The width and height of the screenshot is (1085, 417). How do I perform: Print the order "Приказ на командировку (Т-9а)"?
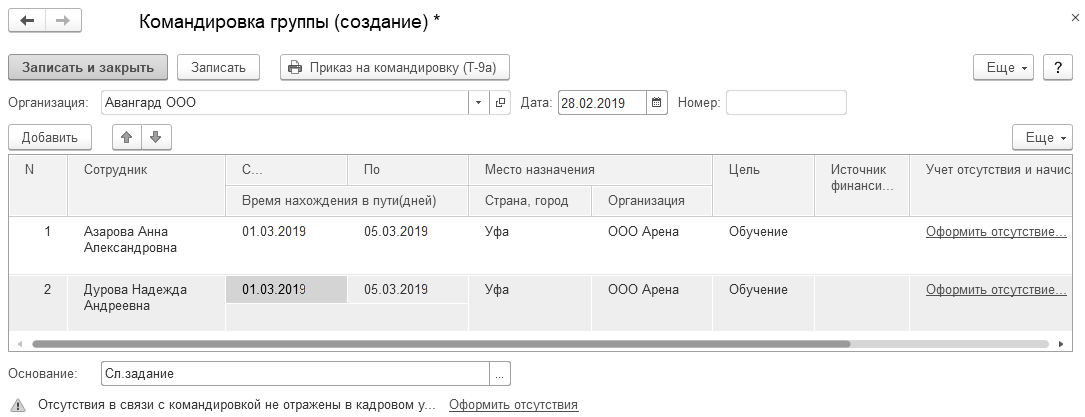click(395, 67)
